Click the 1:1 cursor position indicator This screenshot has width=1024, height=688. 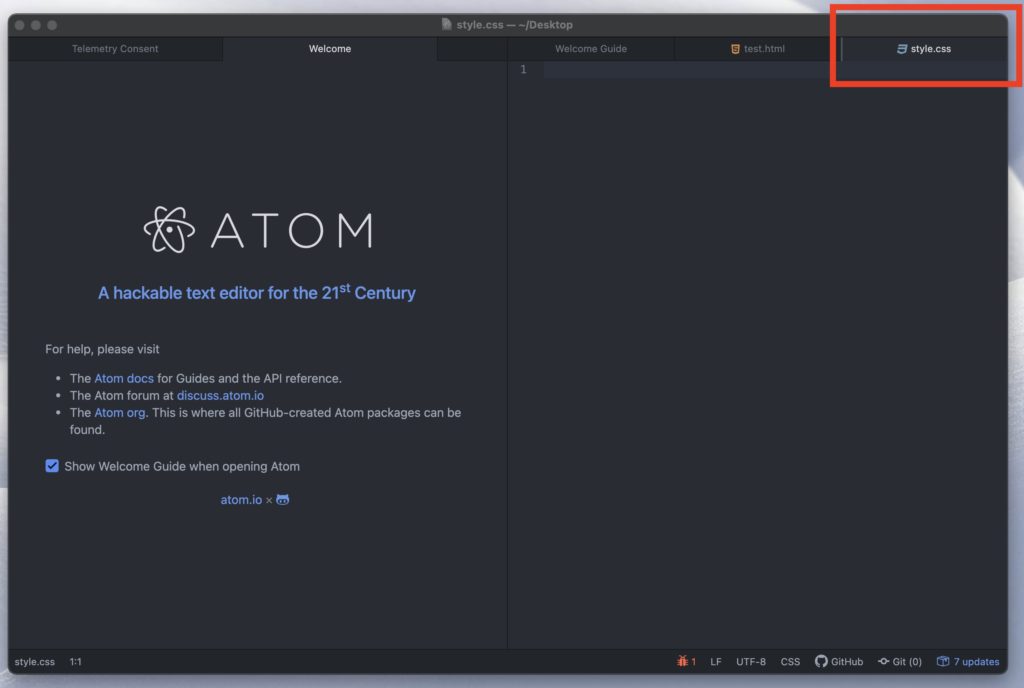[76, 662]
